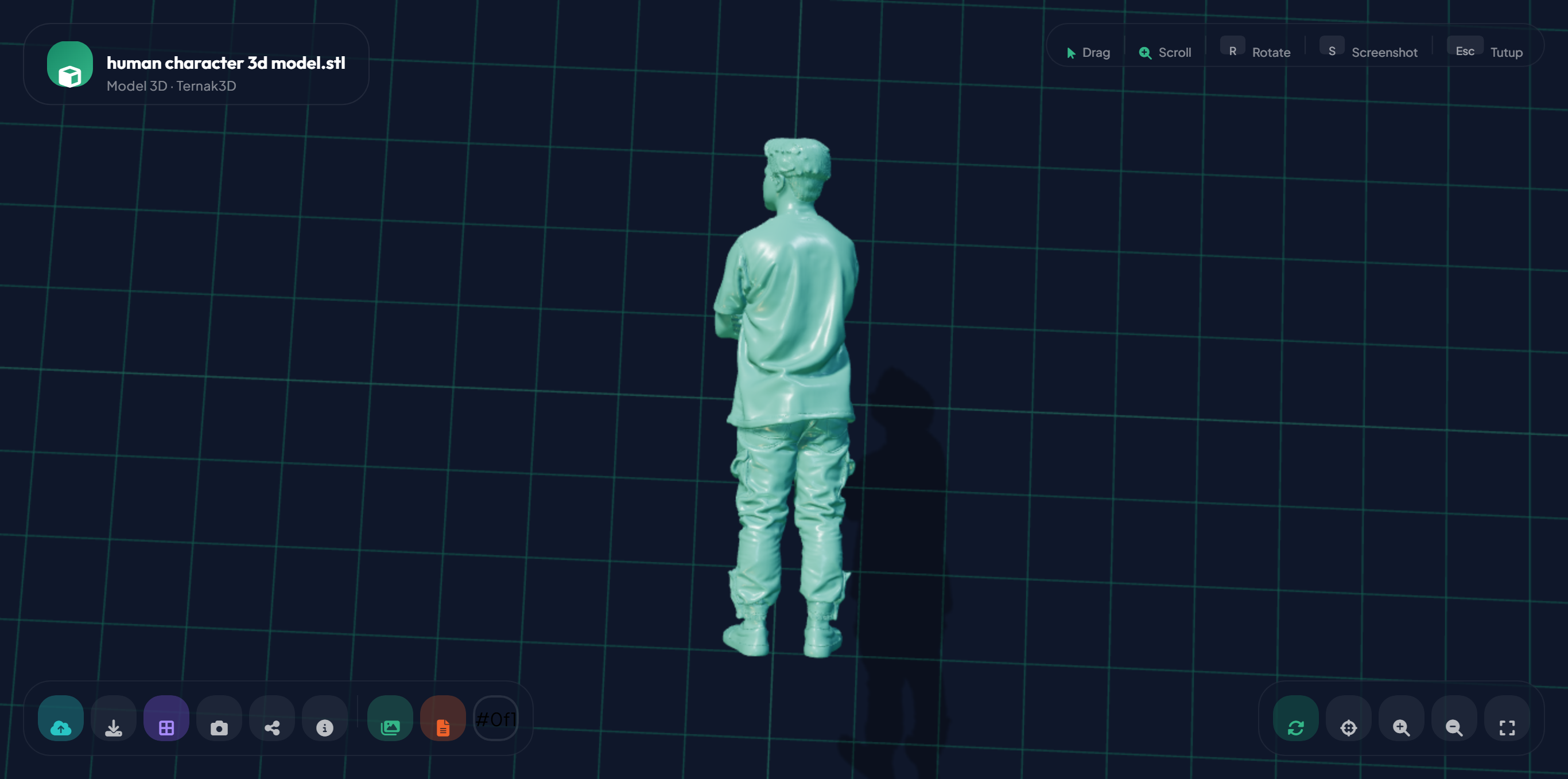Zoom in on the model
This screenshot has height=779, width=1568.
(x=1402, y=718)
